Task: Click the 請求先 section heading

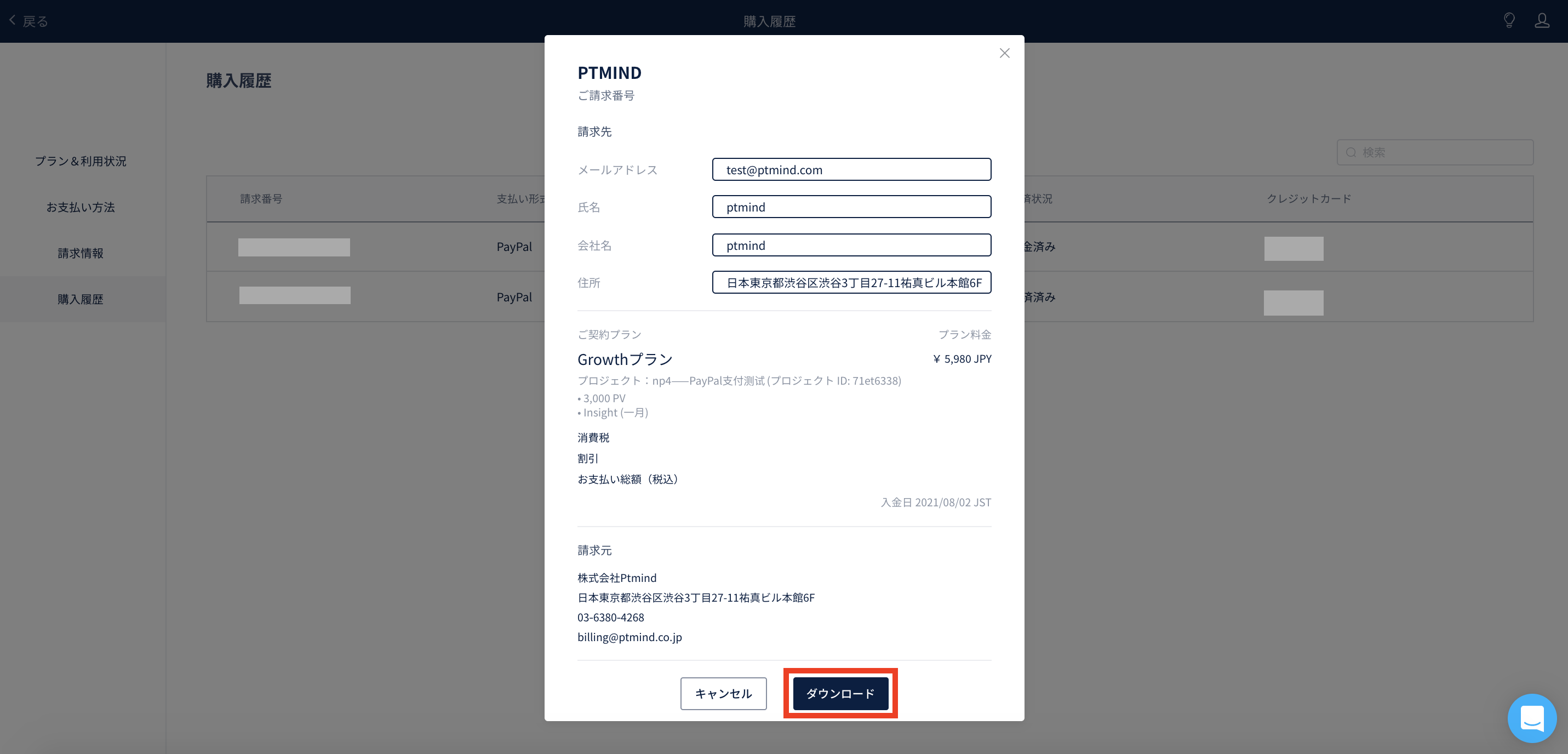Action: point(594,131)
